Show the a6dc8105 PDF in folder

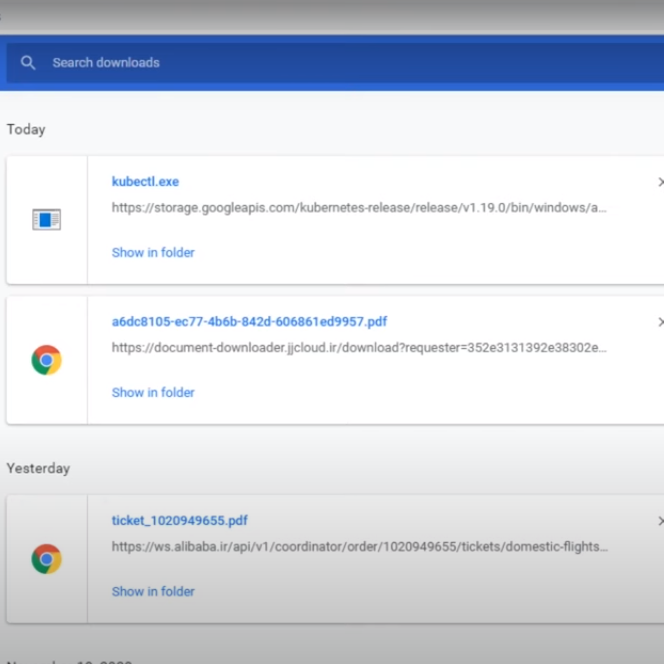[153, 393]
